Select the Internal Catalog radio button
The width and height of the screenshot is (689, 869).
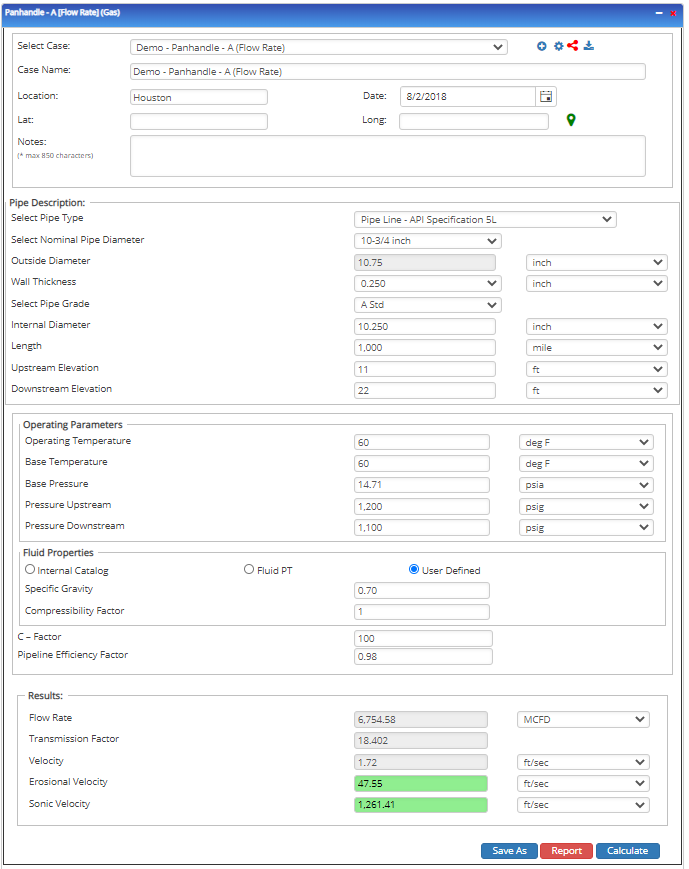(x=30, y=569)
